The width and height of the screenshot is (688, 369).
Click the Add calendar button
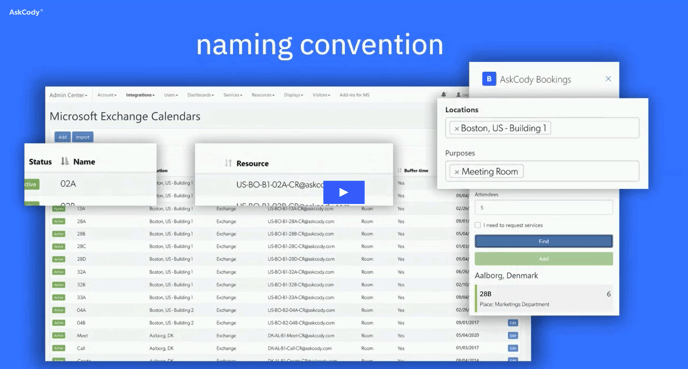63,137
